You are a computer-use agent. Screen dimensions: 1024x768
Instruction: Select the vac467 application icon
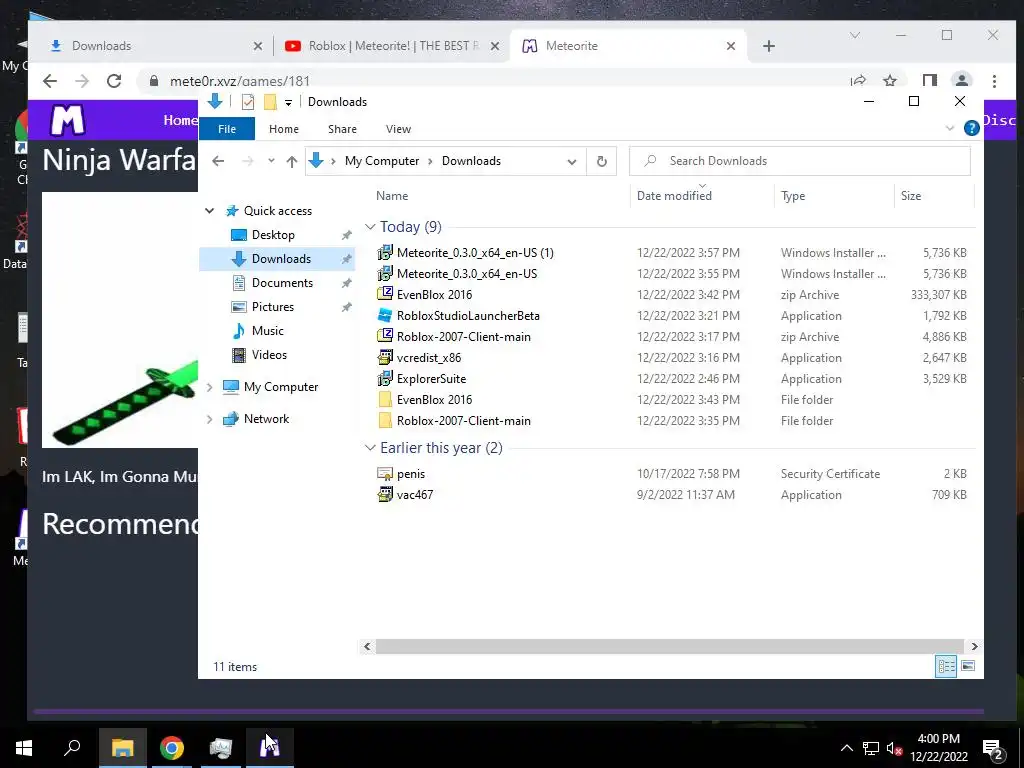click(385, 494)
